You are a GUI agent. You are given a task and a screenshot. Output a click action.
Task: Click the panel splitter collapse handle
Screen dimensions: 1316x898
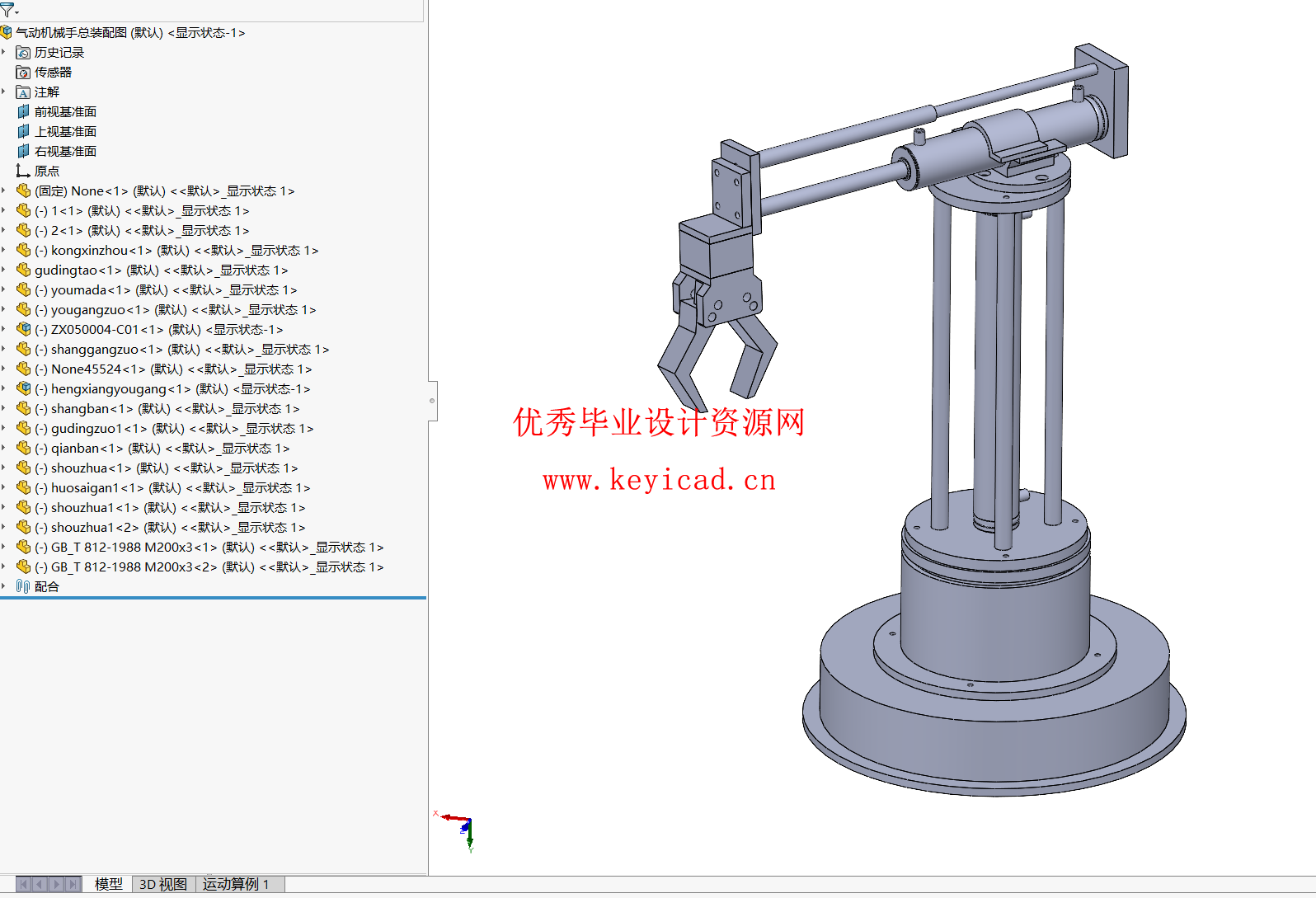(432, 401)
